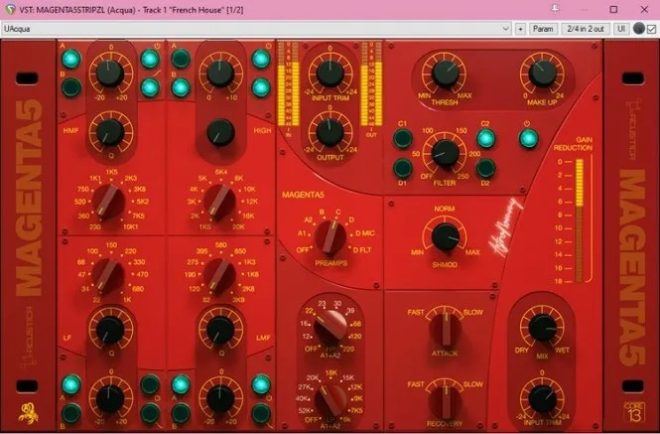Click the A1+A2 low-pass filter selector

330,400
